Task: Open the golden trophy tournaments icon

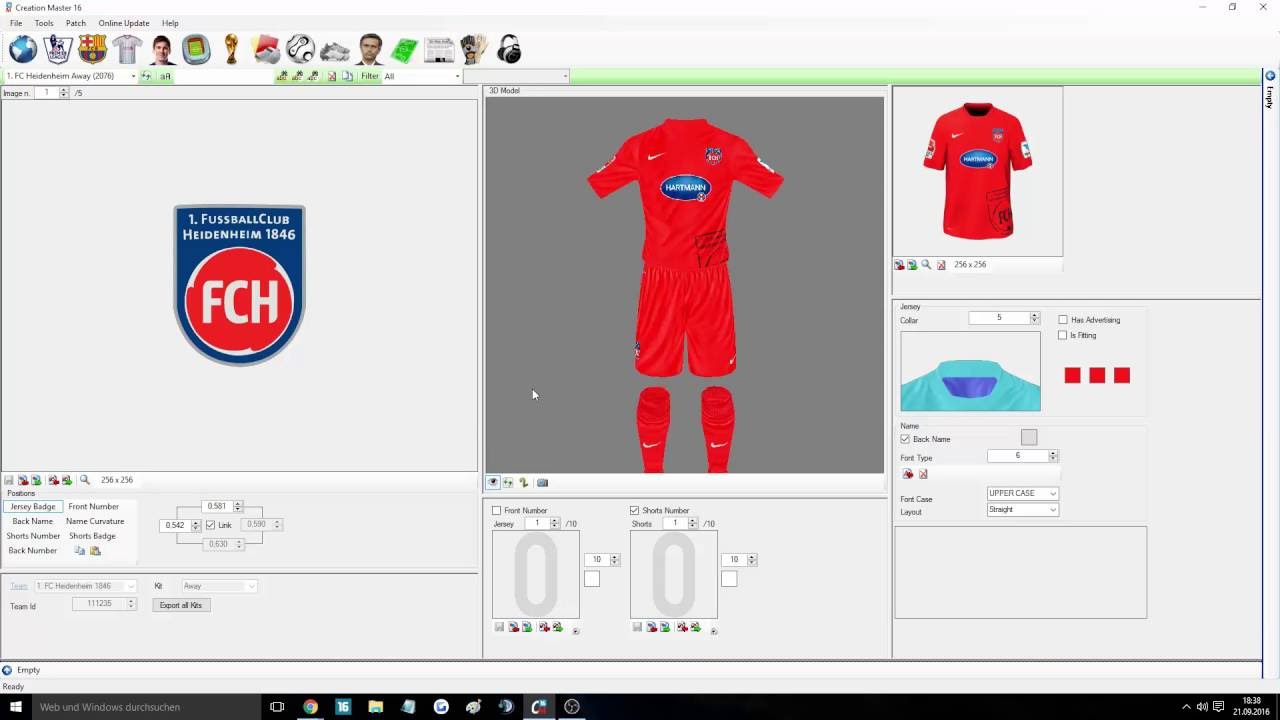Action: [x=231, y=49]
